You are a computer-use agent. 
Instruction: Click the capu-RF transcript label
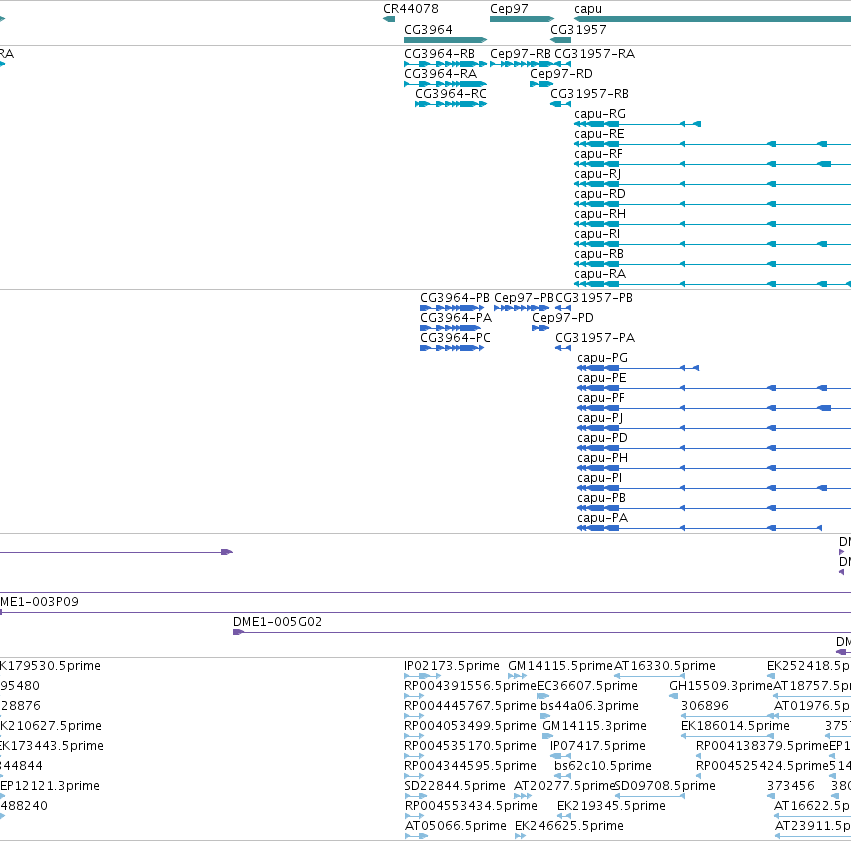click(599, 154)
